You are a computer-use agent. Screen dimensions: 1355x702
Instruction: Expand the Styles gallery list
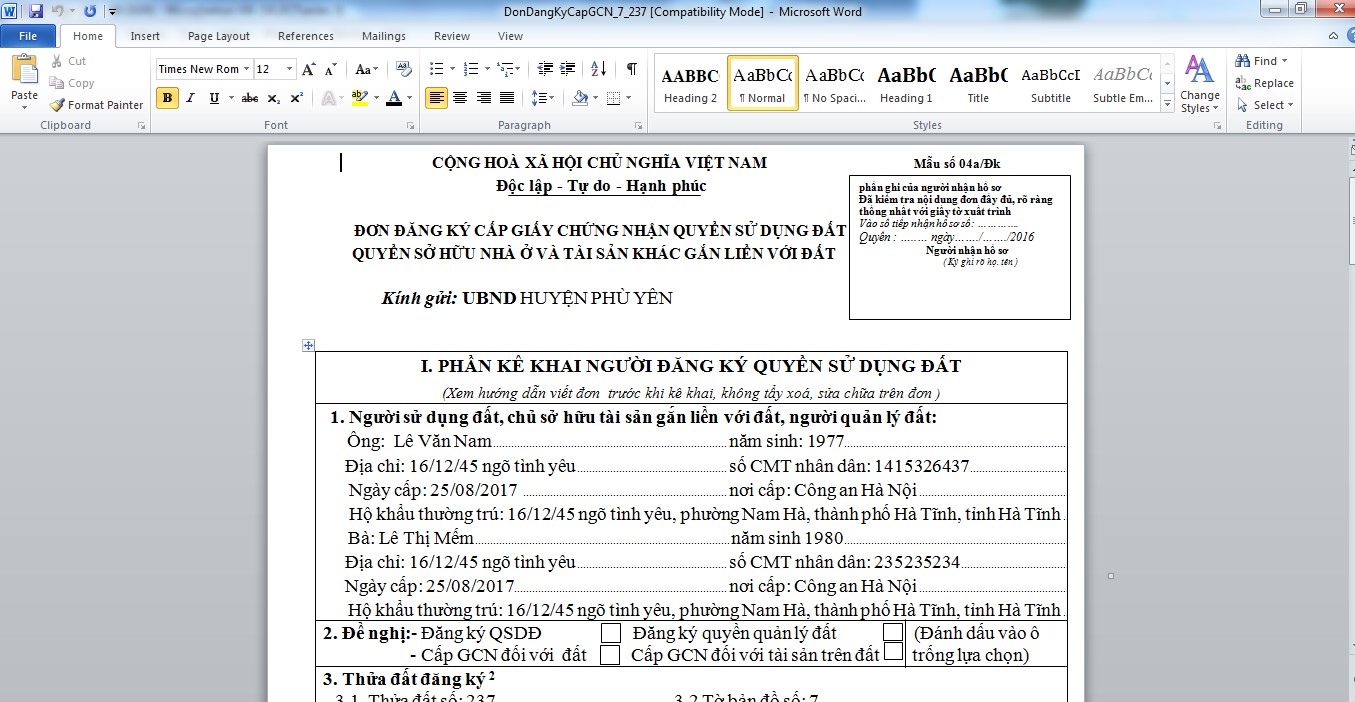(1167, 103)
